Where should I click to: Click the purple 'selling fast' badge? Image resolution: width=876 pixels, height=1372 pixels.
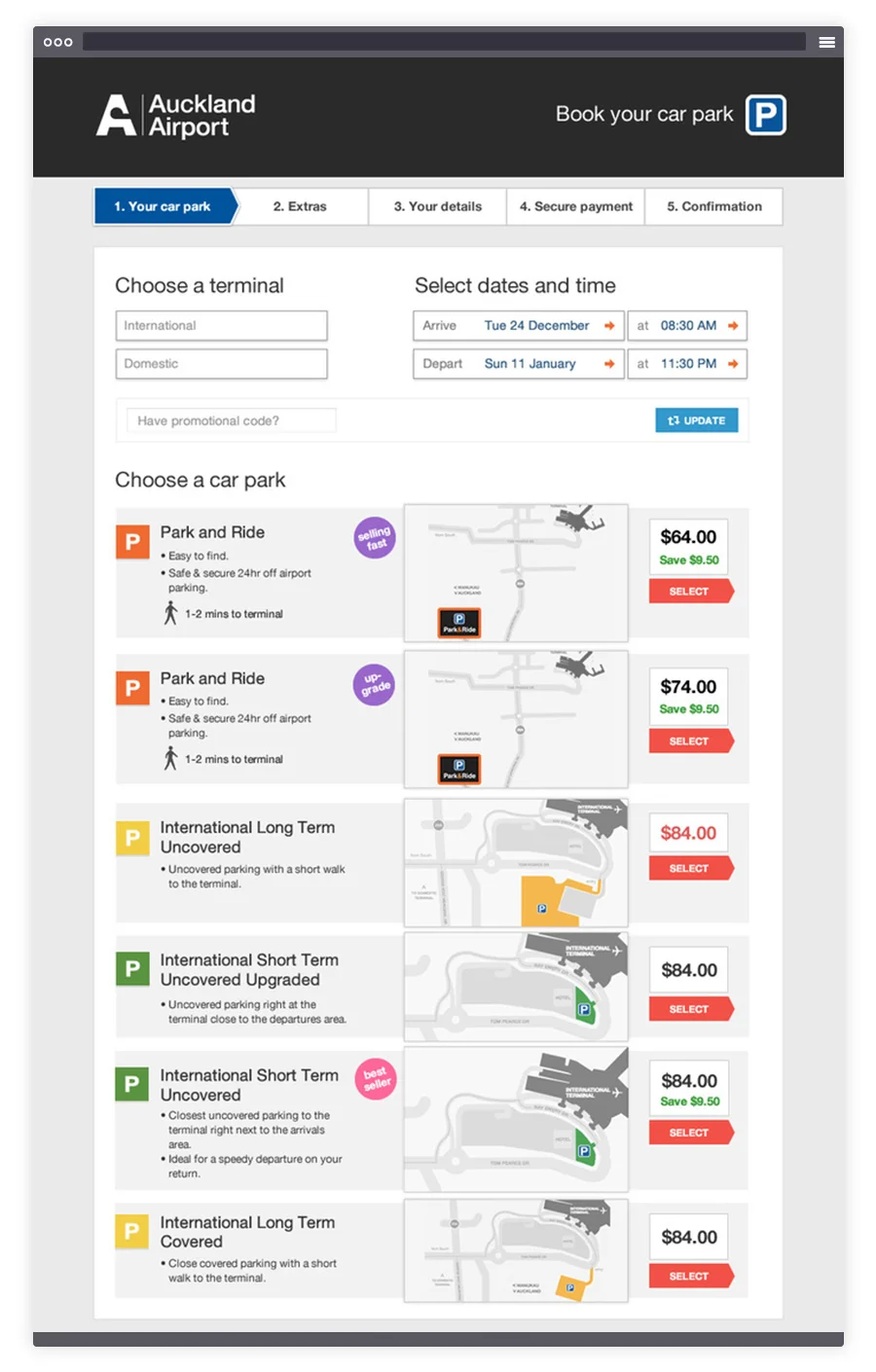pos(375,538)
